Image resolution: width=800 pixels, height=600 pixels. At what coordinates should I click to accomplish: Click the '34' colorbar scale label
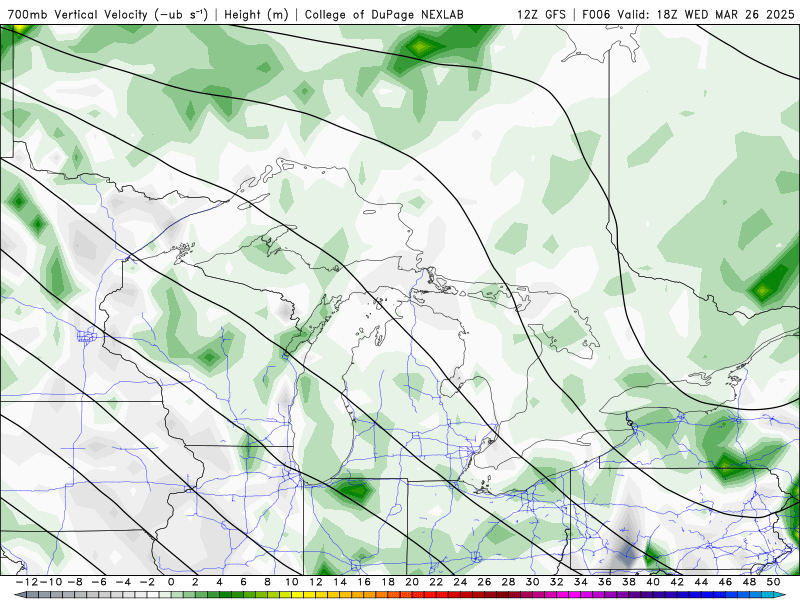[x=581, y=582]
